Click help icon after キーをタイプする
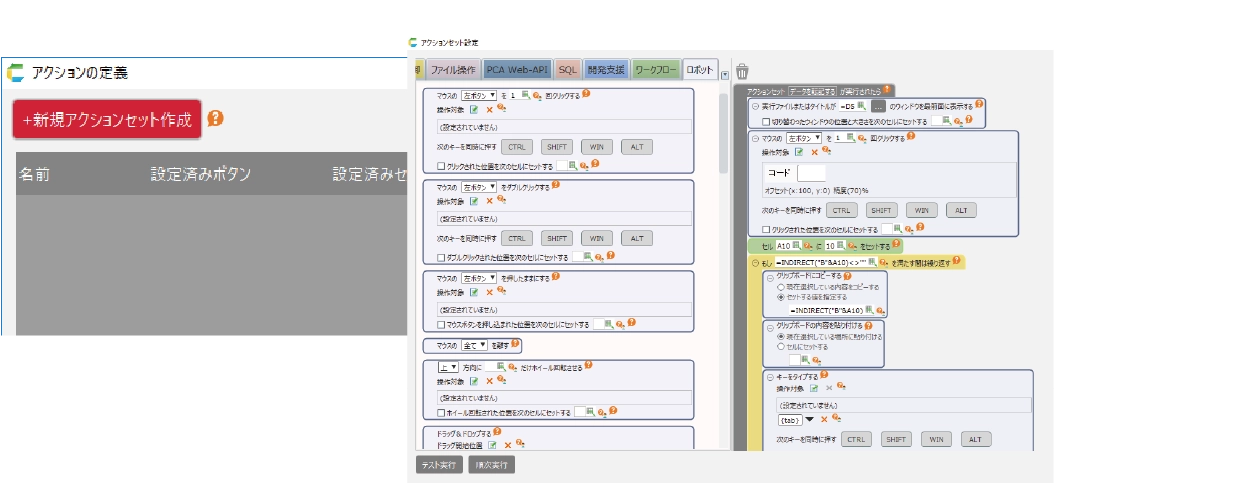The image size is (1247, 503). tap(822, 375)
